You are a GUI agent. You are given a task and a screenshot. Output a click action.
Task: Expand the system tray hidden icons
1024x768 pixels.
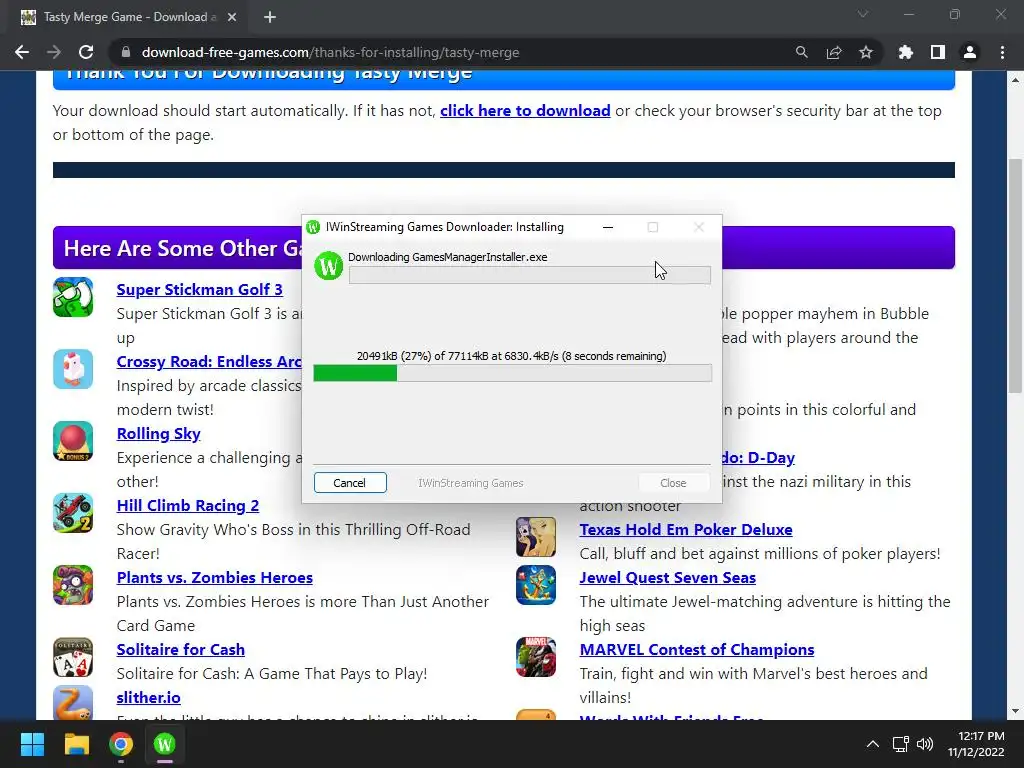pyautogui.click(x=872, y=744)
